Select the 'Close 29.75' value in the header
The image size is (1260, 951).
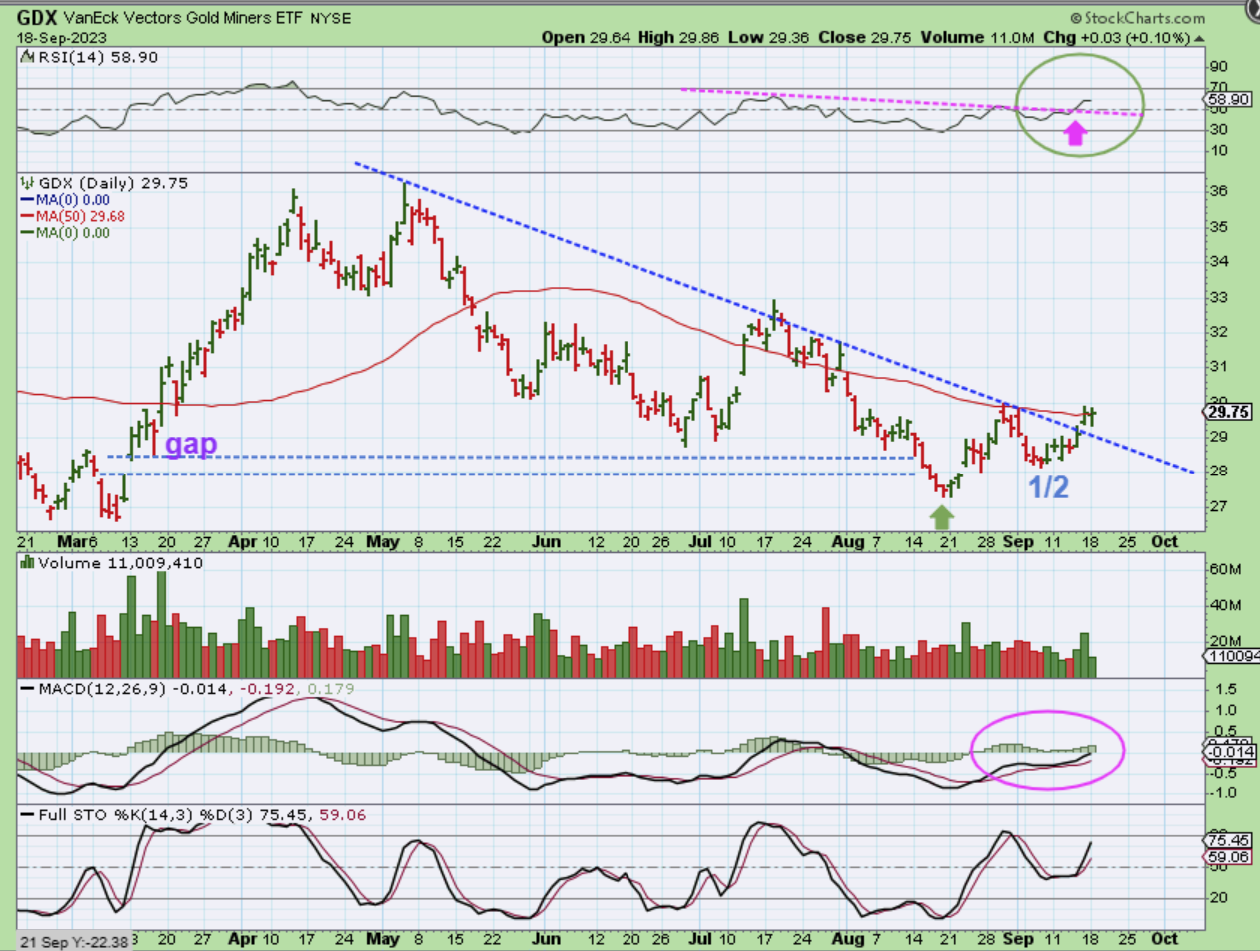point(867,38)
